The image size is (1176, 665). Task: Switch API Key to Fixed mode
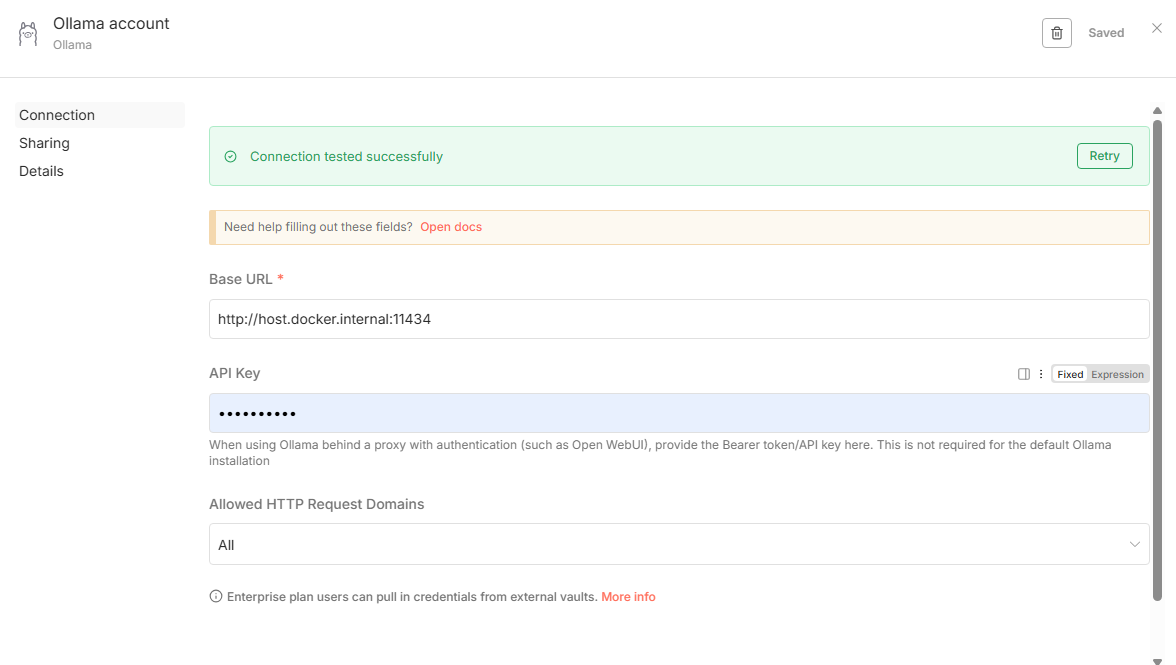pyautogui.click(x=1070, y=374)
